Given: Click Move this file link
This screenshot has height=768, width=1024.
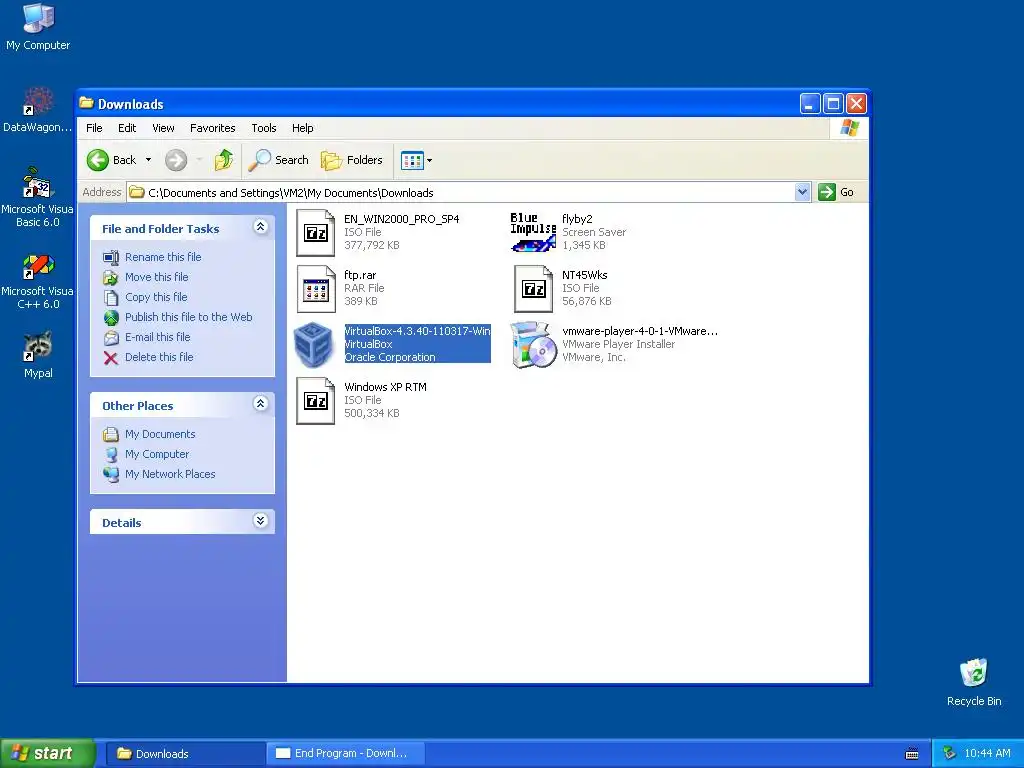Looking at the screenshot, I should pos(157,277).
